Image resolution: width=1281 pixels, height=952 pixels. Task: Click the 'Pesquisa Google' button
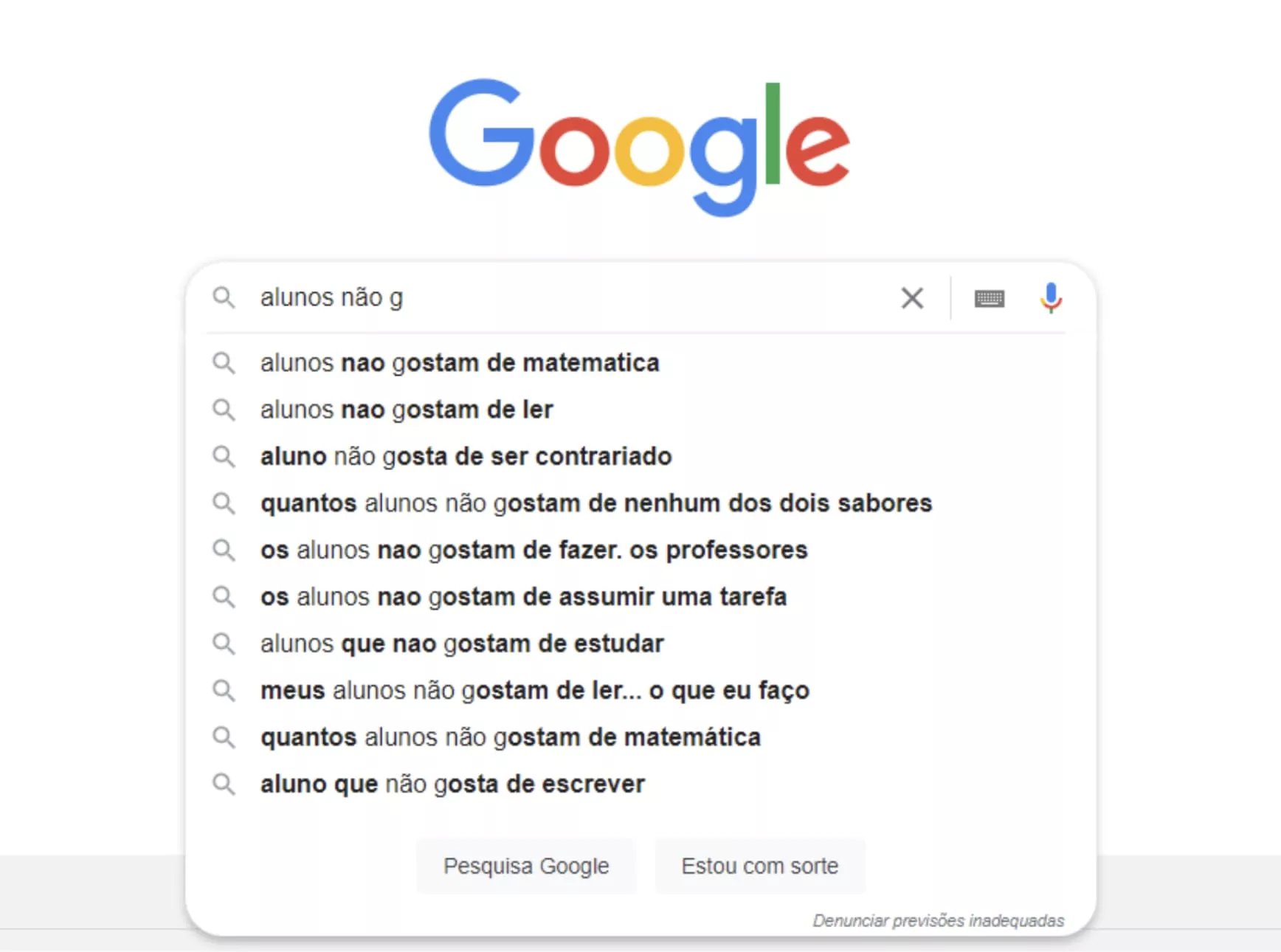(x=526, y=866)
